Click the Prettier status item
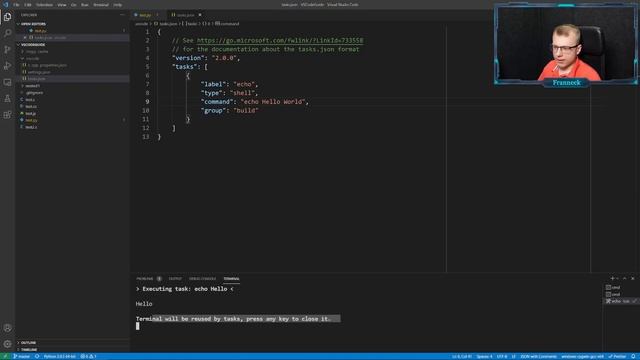Viewport: 640px width, 360px height. coord(617,356)
